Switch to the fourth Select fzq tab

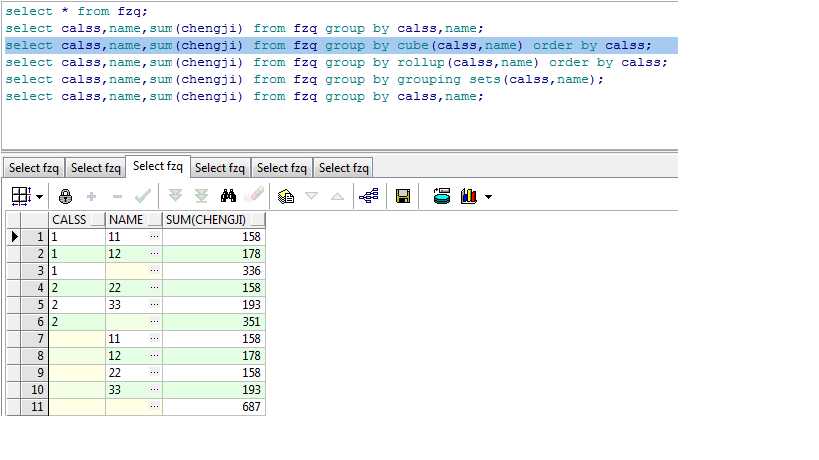tap(220, 168)
